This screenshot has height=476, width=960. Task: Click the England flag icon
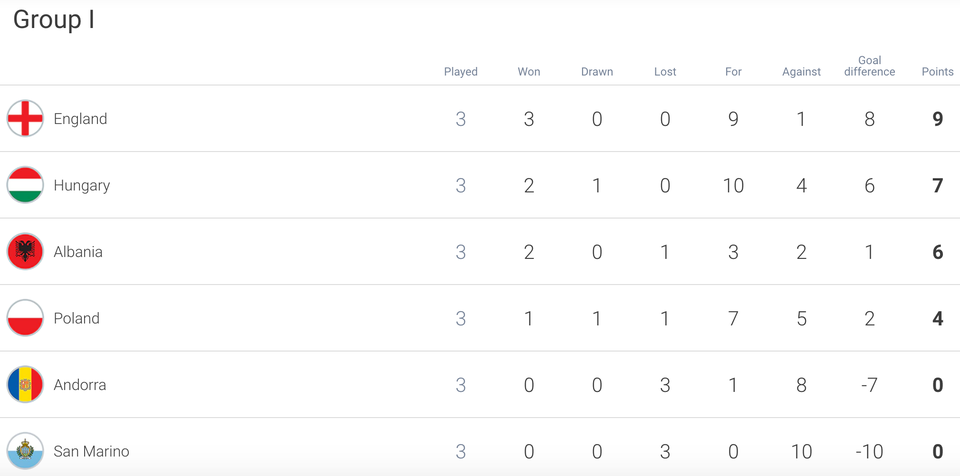pos(25,118)
